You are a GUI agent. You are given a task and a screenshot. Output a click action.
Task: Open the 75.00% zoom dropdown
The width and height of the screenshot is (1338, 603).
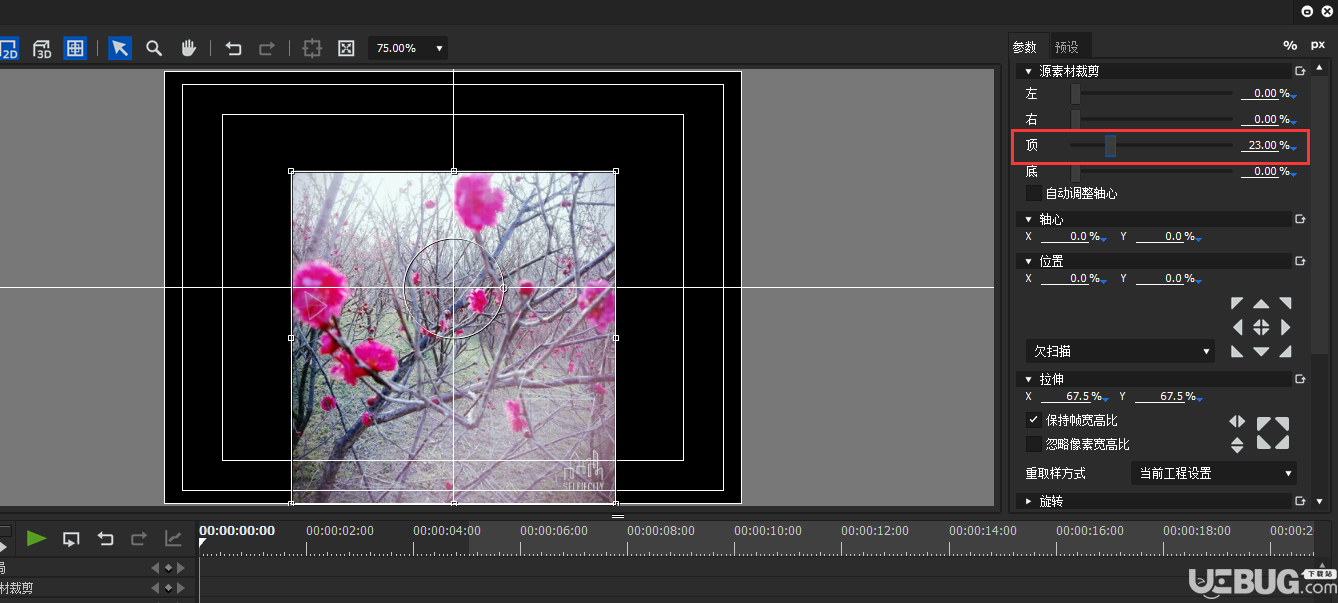point(408,48)
